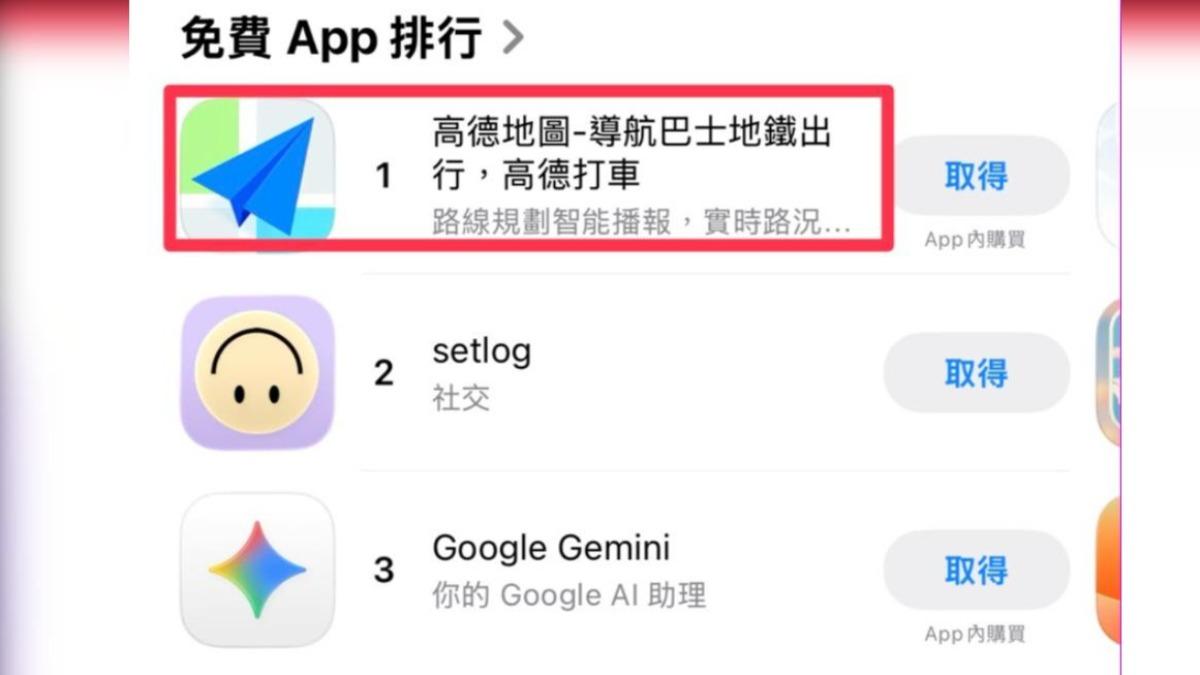This screenshot has height=675, width=1200.
Task: Open the Google Gemini app title
Action: click(x=551, y=548)
